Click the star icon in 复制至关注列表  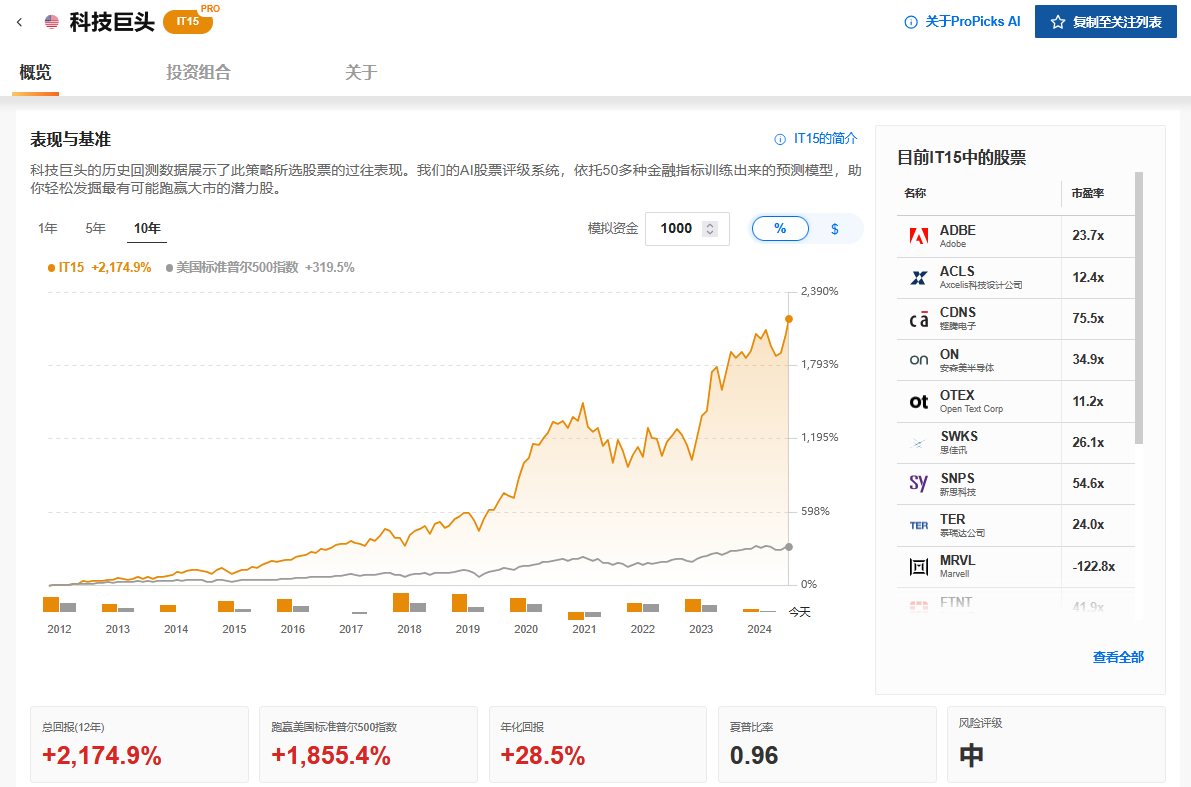[1057, 22]
